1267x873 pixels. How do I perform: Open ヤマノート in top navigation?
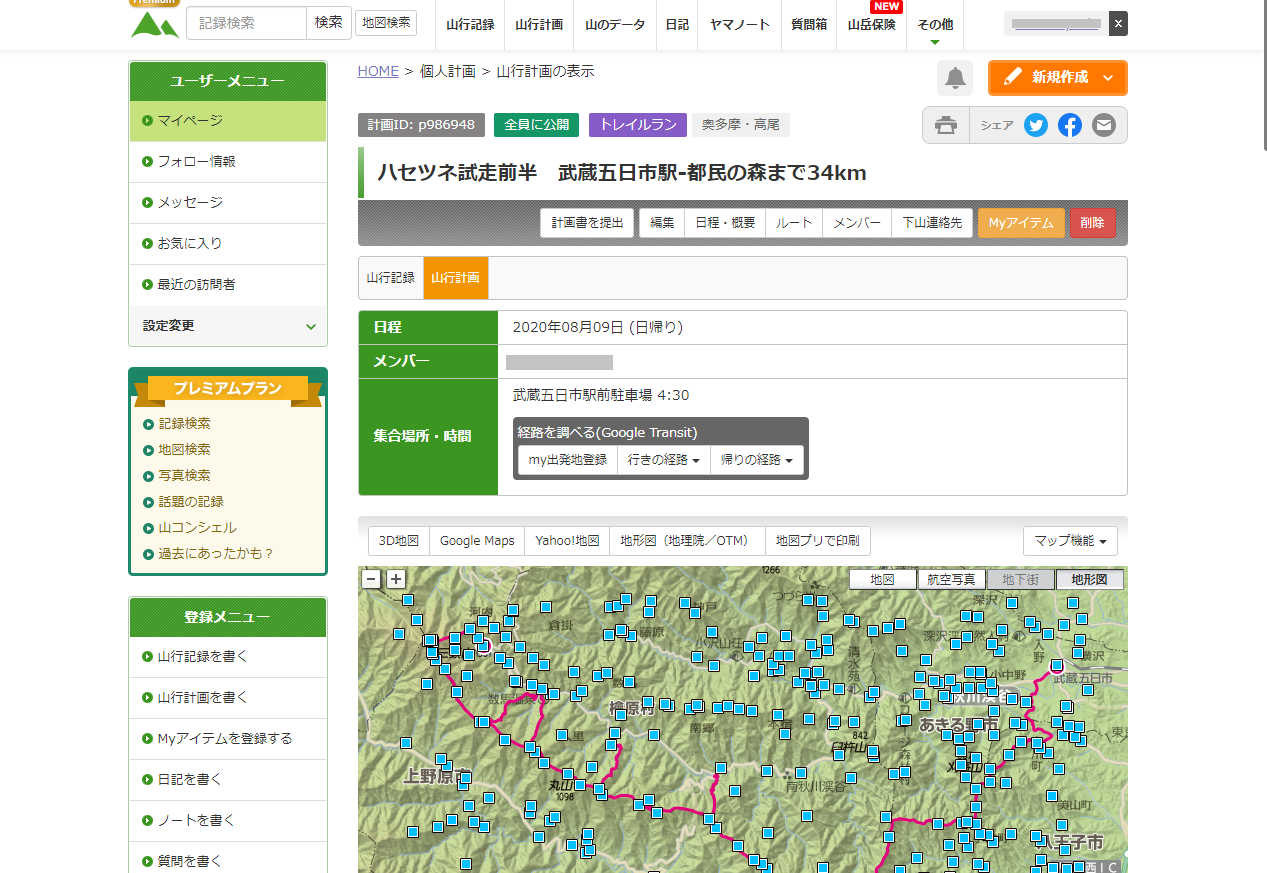click(739, 24)
